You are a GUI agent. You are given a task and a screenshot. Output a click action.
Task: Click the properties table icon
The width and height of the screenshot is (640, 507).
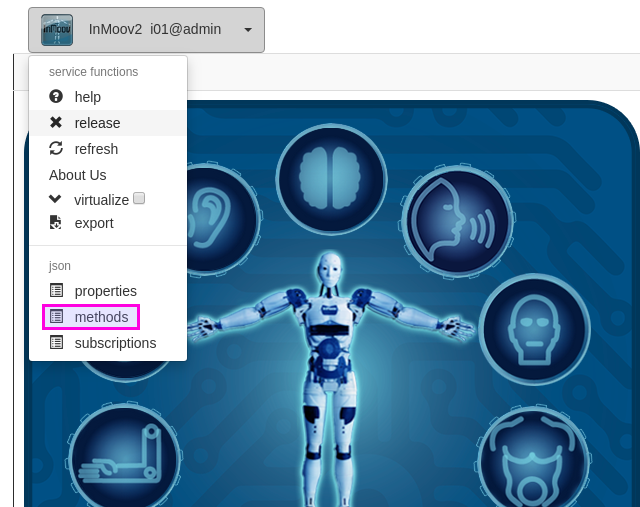click(x=56, y=291)
